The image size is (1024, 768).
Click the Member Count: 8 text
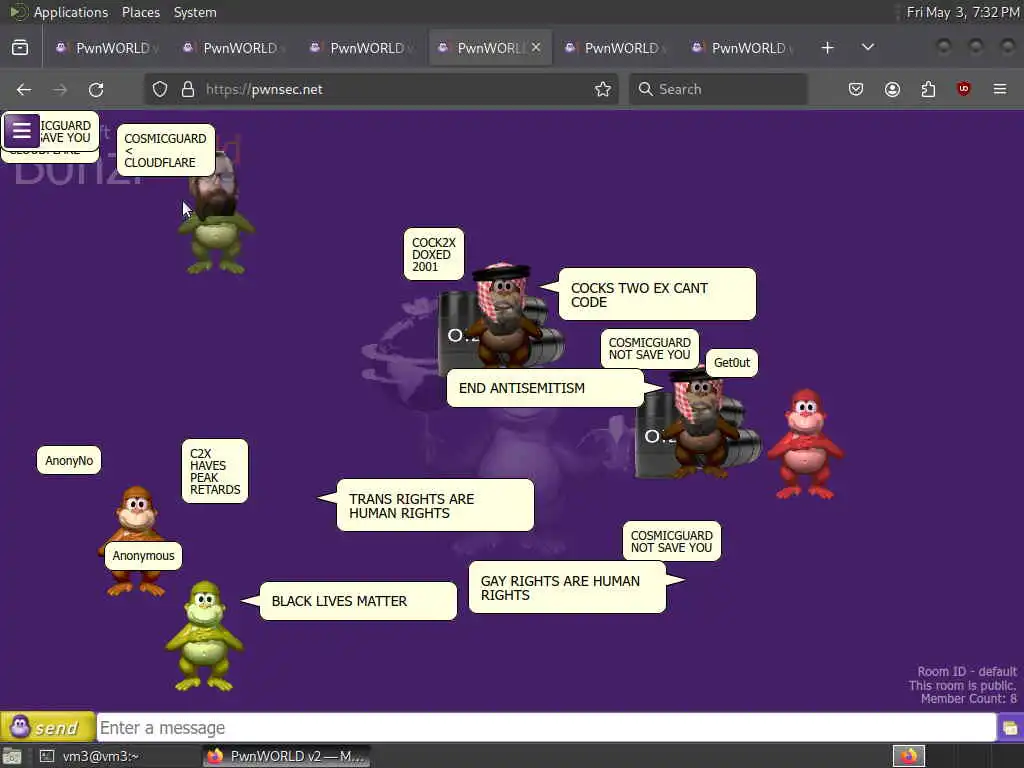[x=968, y=699]
